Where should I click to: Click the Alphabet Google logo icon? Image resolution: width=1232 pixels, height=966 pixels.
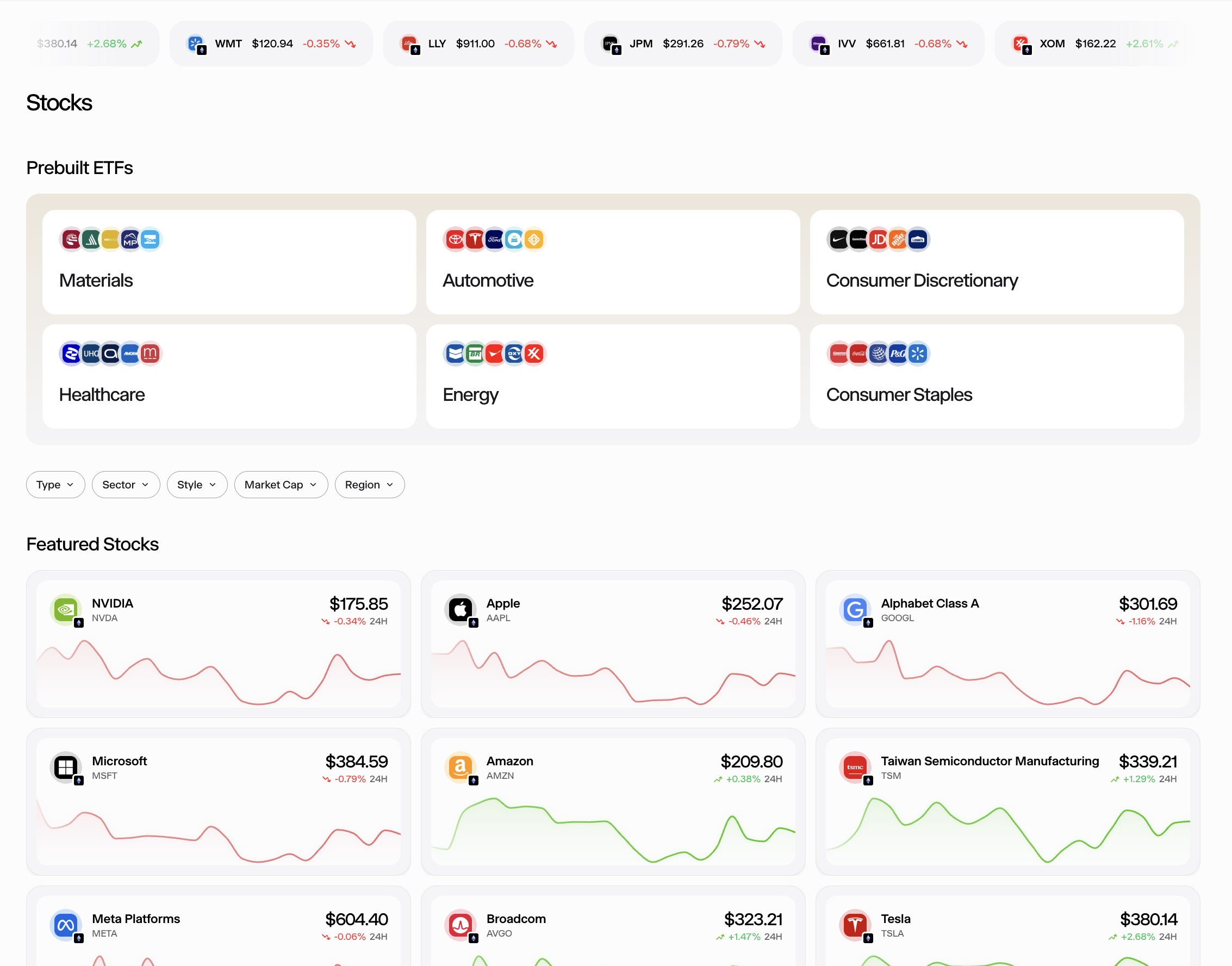pyautogui.click(x=854, y=610)
